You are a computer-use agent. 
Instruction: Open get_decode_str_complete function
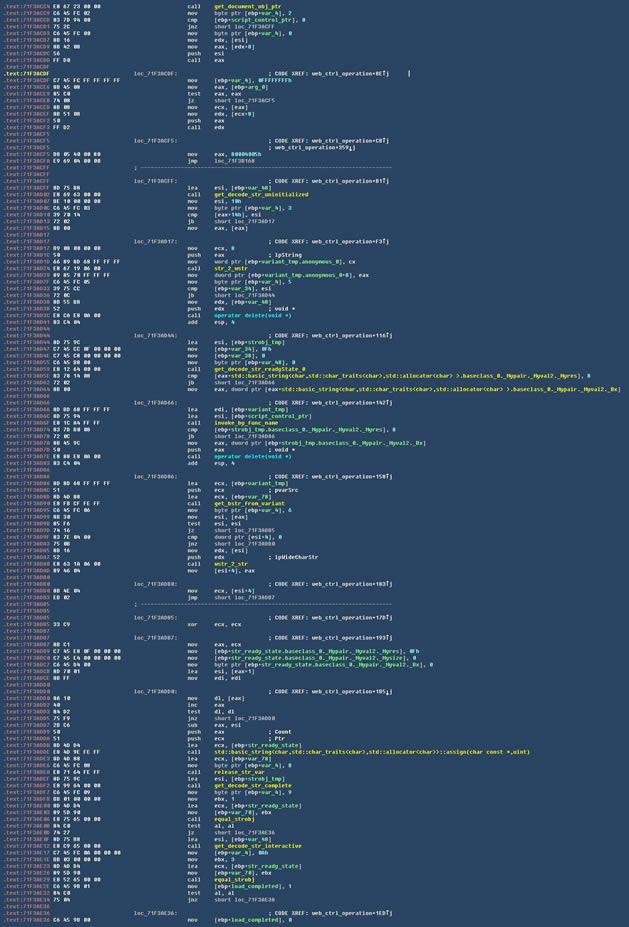click(x=250, y=785)
